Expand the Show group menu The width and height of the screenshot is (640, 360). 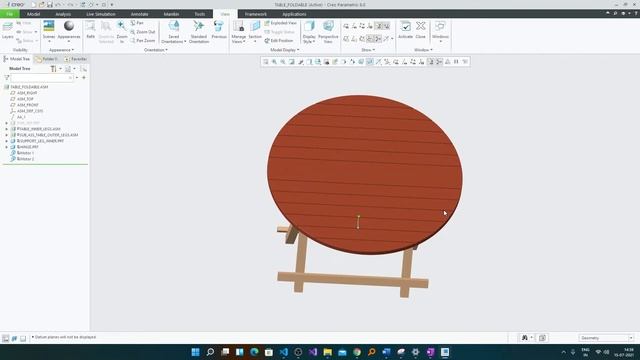(x=368, y=50)
